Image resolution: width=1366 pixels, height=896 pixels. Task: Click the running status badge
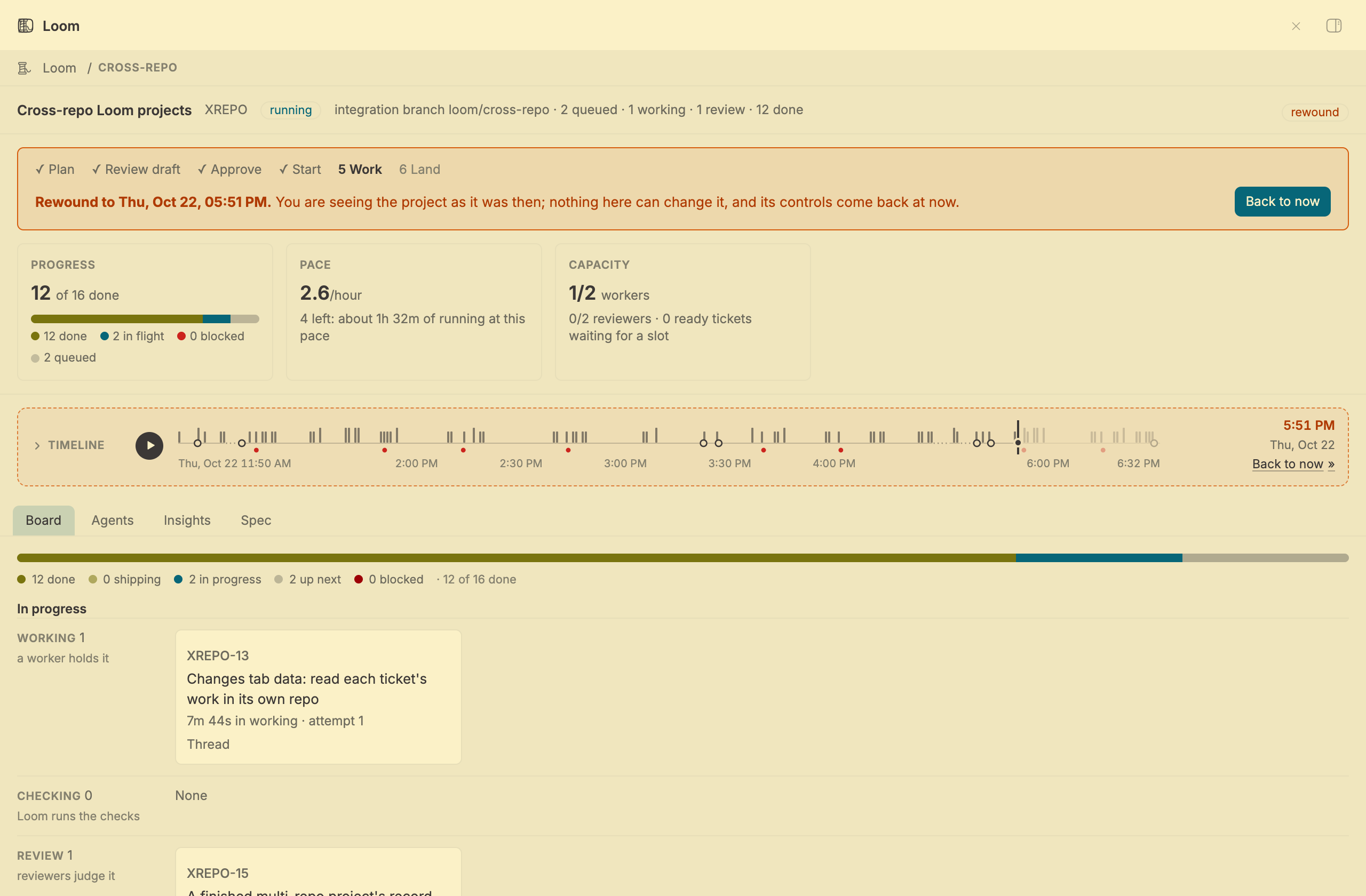pos(290,109)
